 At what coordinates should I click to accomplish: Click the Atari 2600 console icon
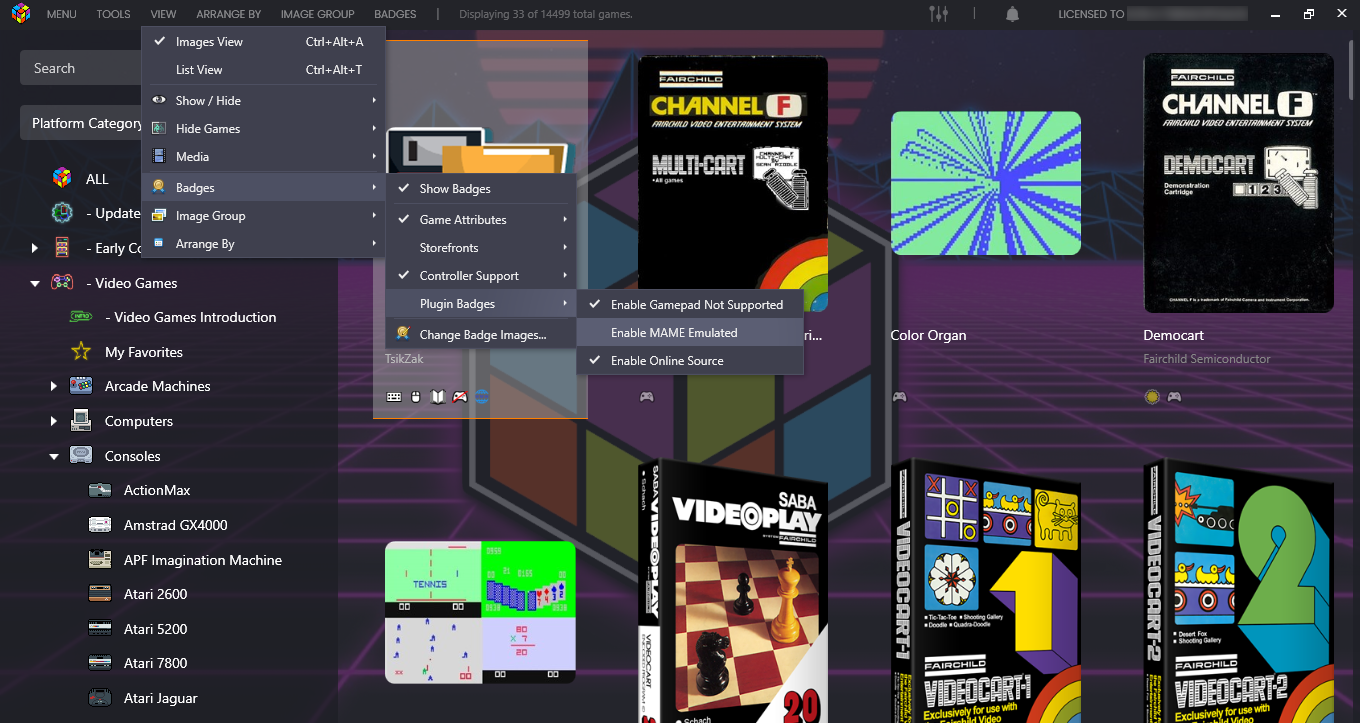pos(100,594)
